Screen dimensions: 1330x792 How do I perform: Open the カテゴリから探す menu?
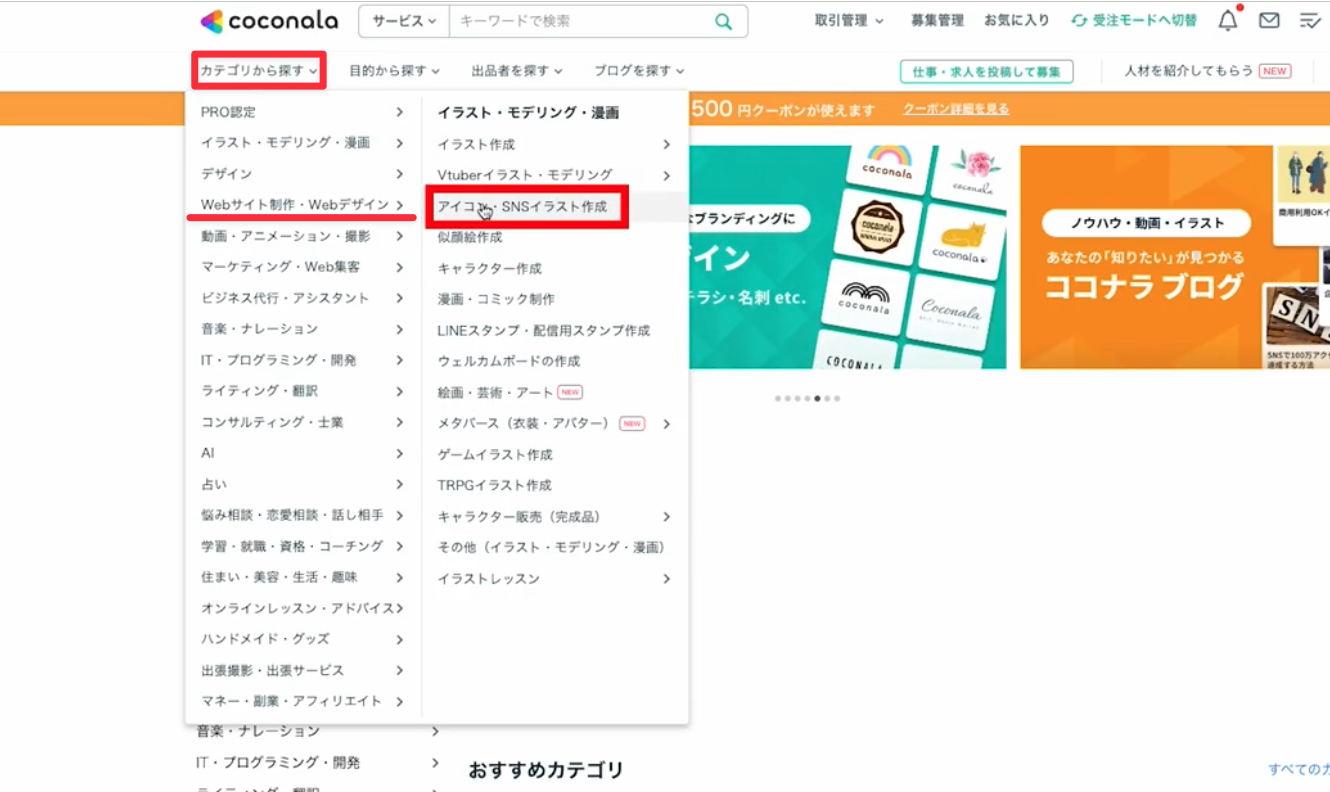click(x=258, y=70)
